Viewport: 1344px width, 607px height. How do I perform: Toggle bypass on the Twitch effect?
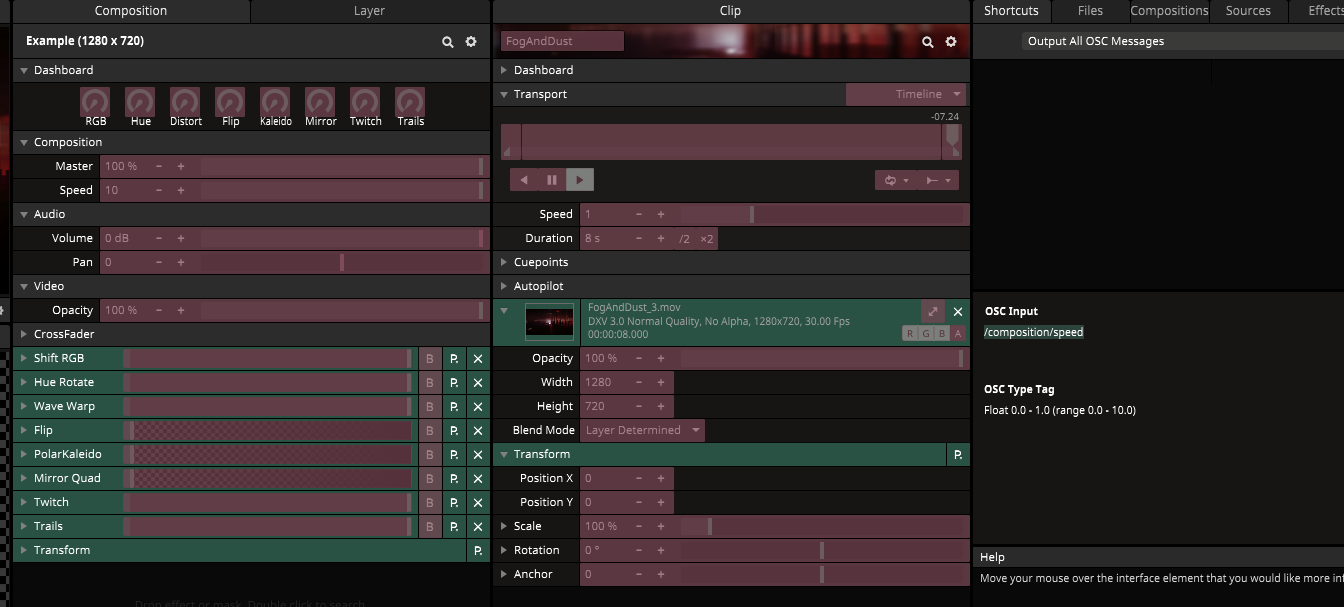point(430,502)
